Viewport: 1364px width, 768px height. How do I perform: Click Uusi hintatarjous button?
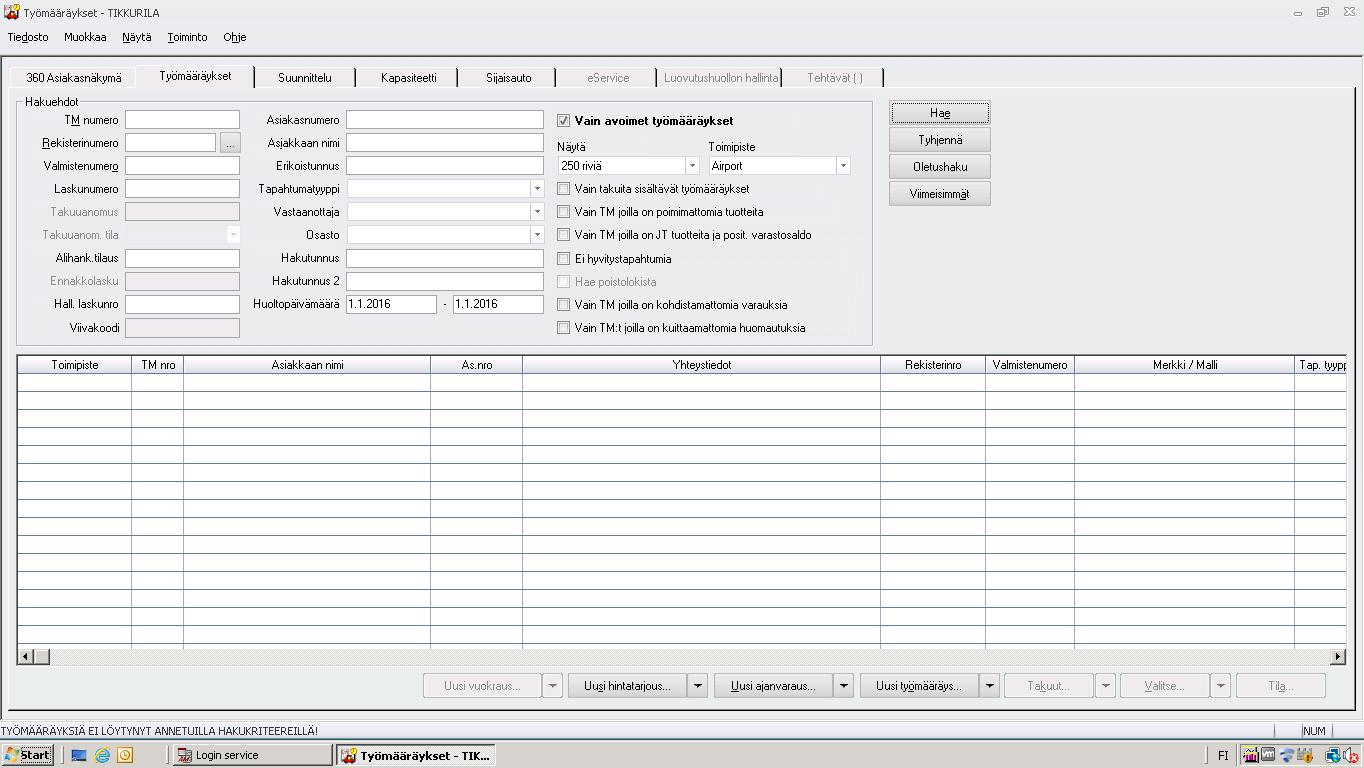coord(629,686)
